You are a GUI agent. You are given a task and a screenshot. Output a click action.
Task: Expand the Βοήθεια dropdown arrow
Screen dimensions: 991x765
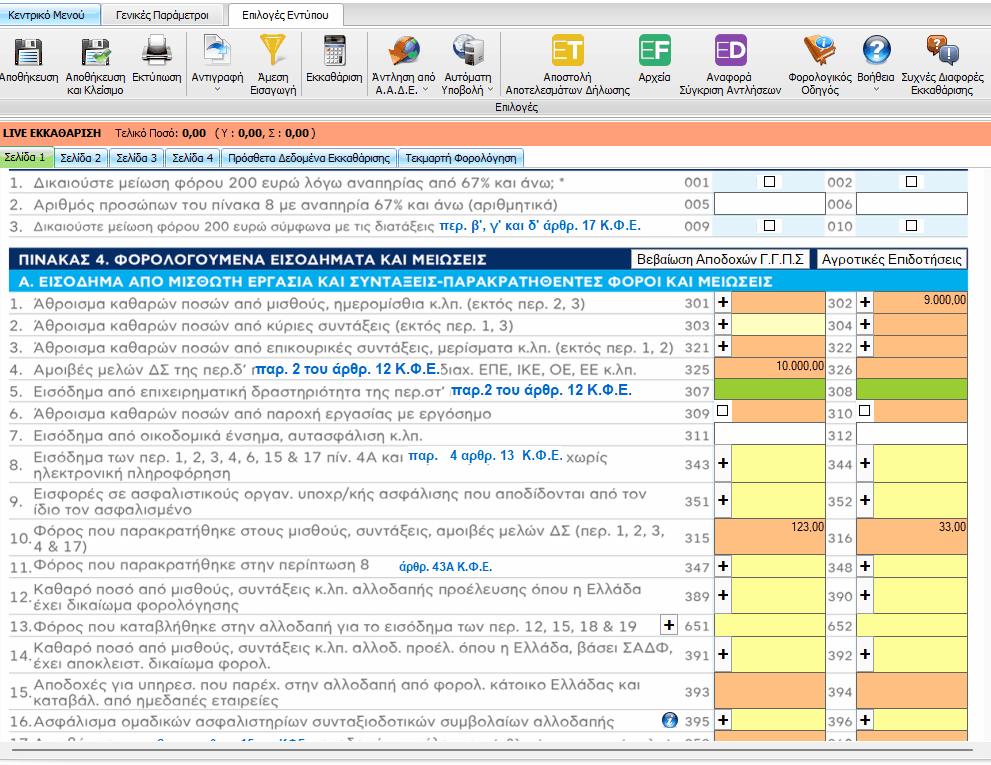(876, 89)
